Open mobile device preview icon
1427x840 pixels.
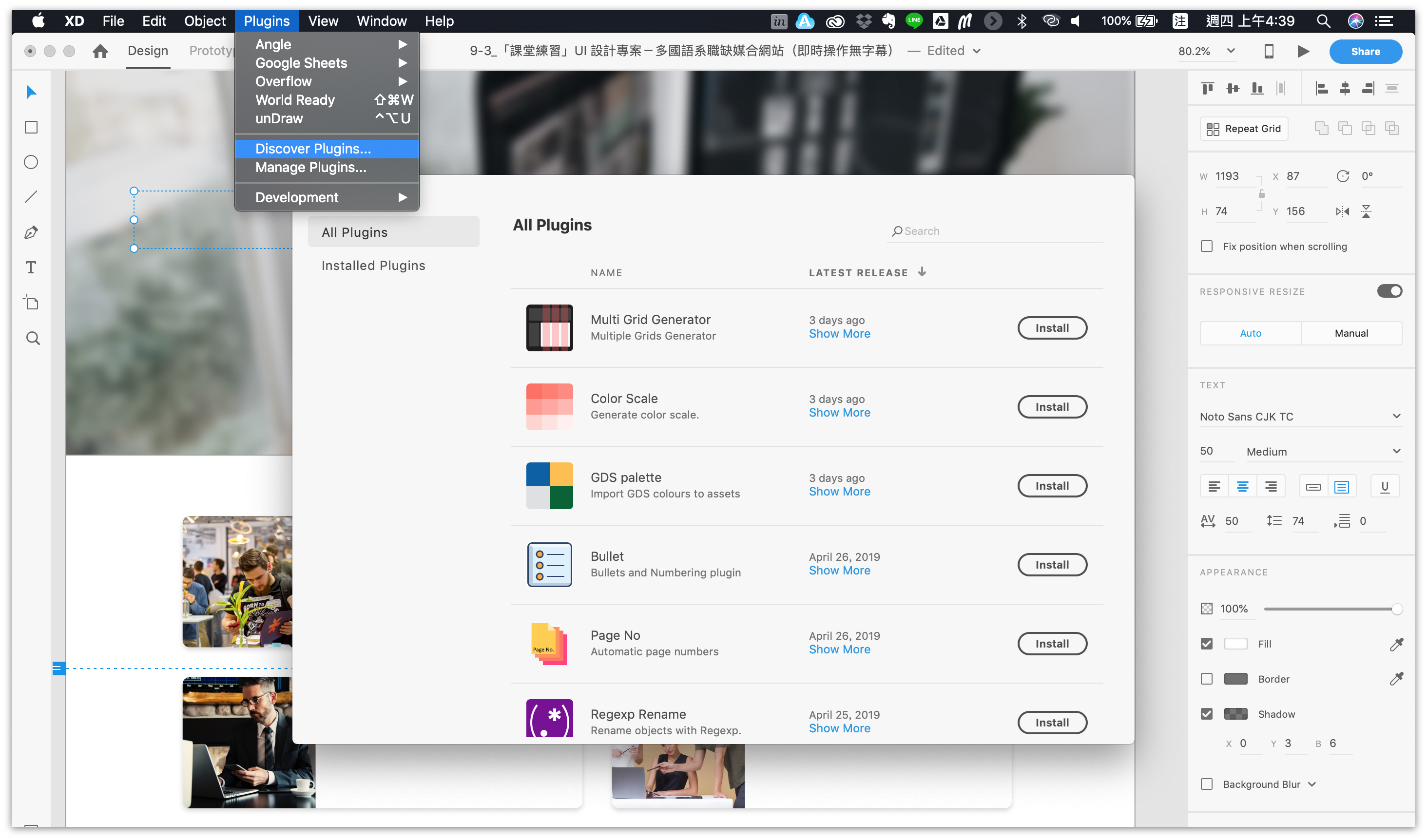[x=1269, y=52]
